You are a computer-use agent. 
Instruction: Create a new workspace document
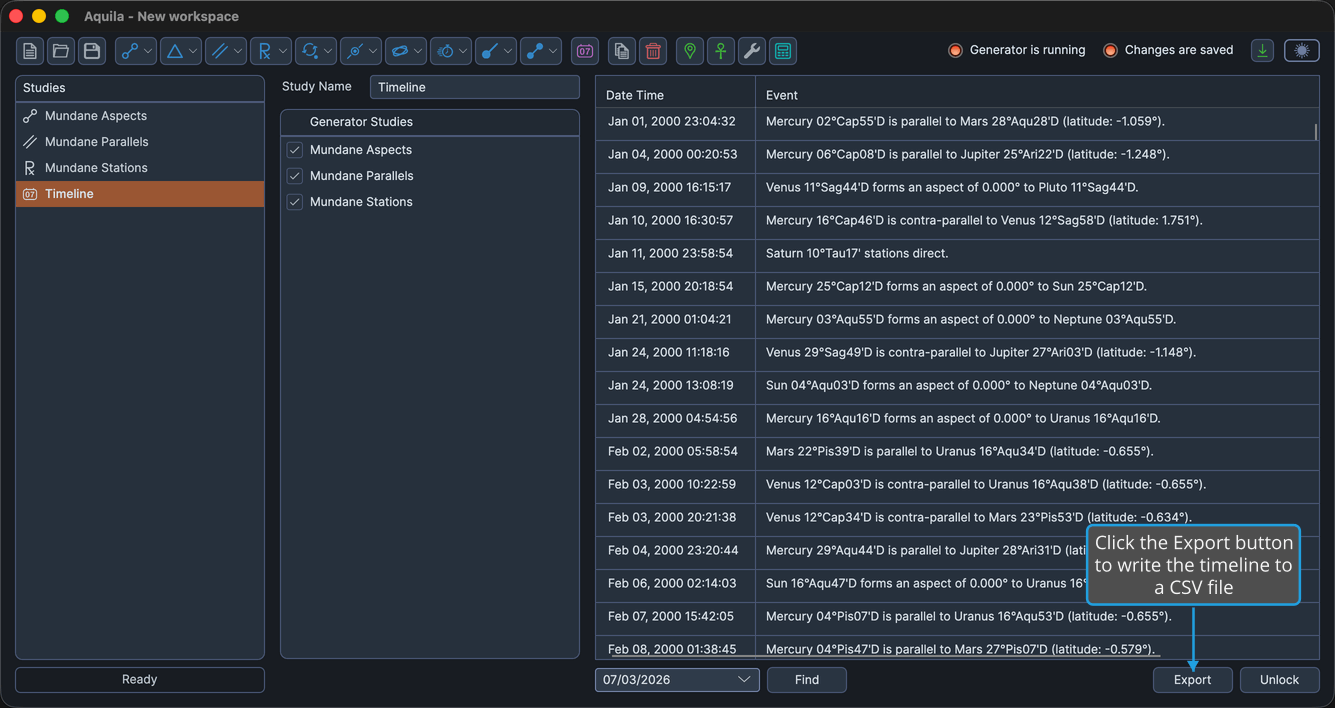point(30,51)
